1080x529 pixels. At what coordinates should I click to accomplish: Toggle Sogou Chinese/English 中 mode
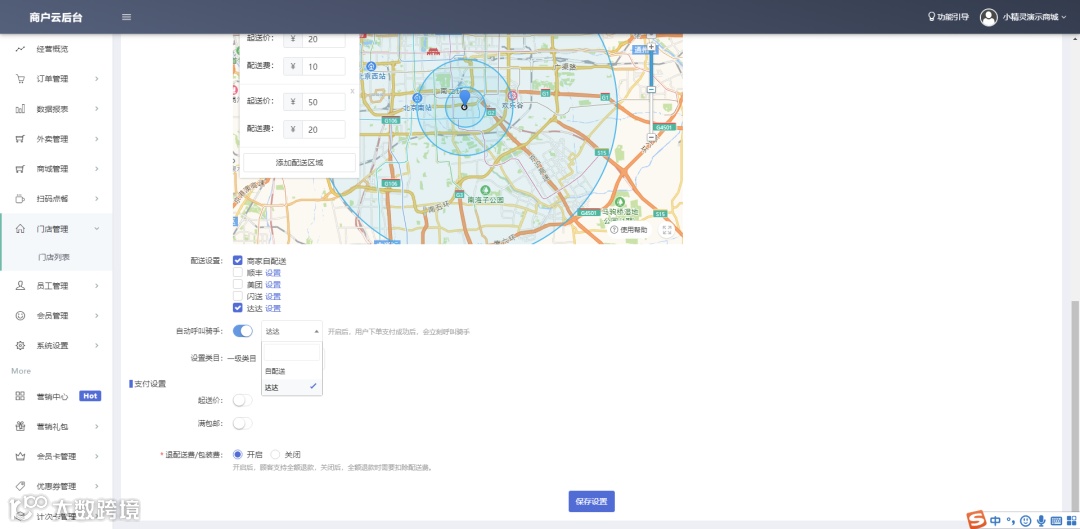tap(996, 521)
